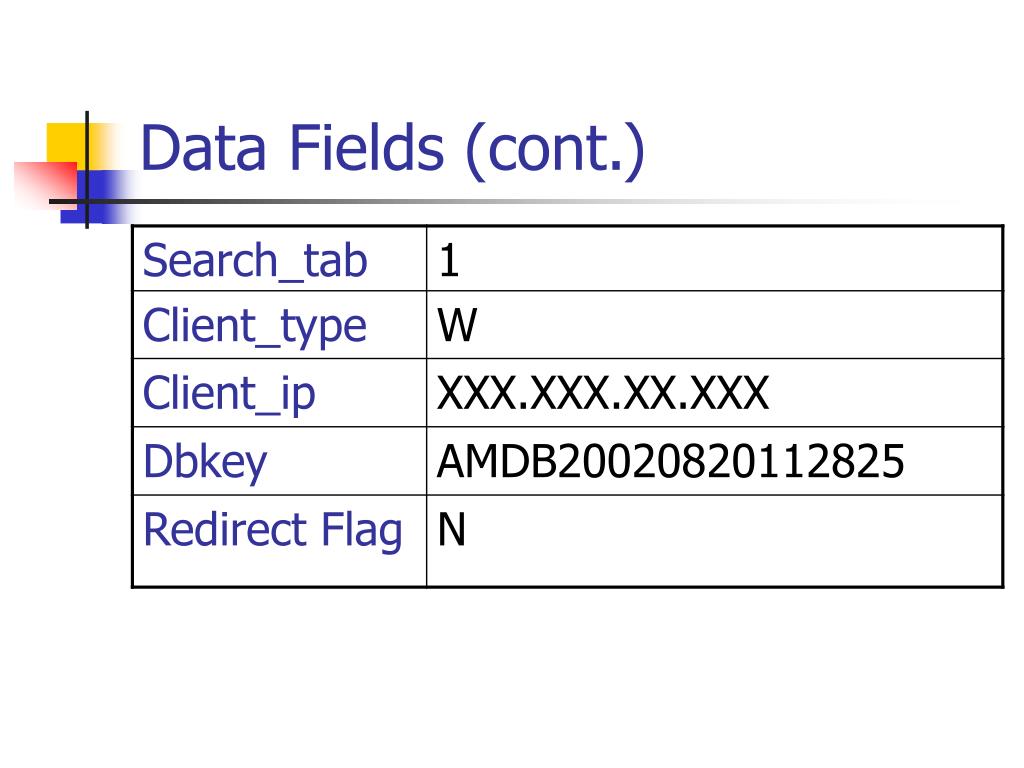1024x768 pixels.
Task: Click the Search_tab value 1
Action: point(449,261)
